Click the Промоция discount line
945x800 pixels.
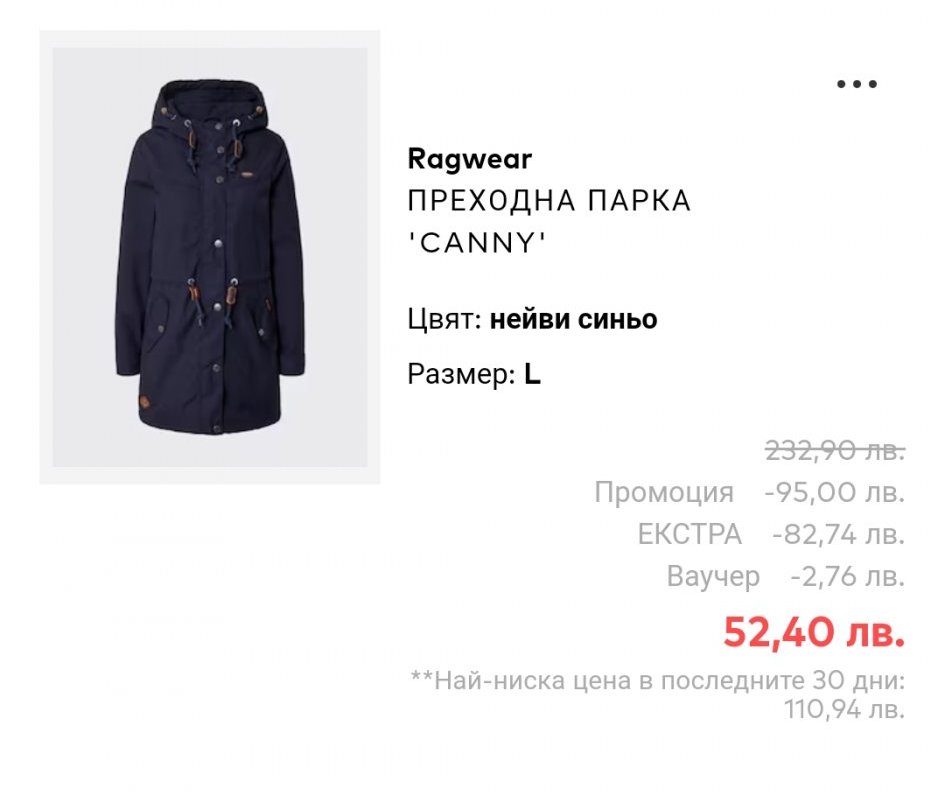[750, 493]
